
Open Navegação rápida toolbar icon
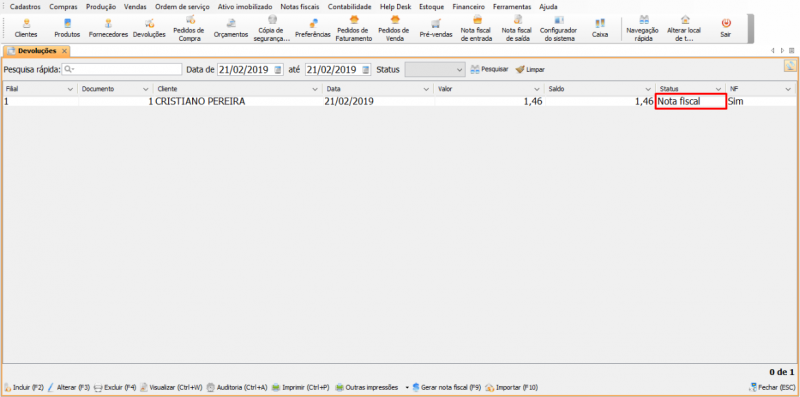(x=643, y=29)
